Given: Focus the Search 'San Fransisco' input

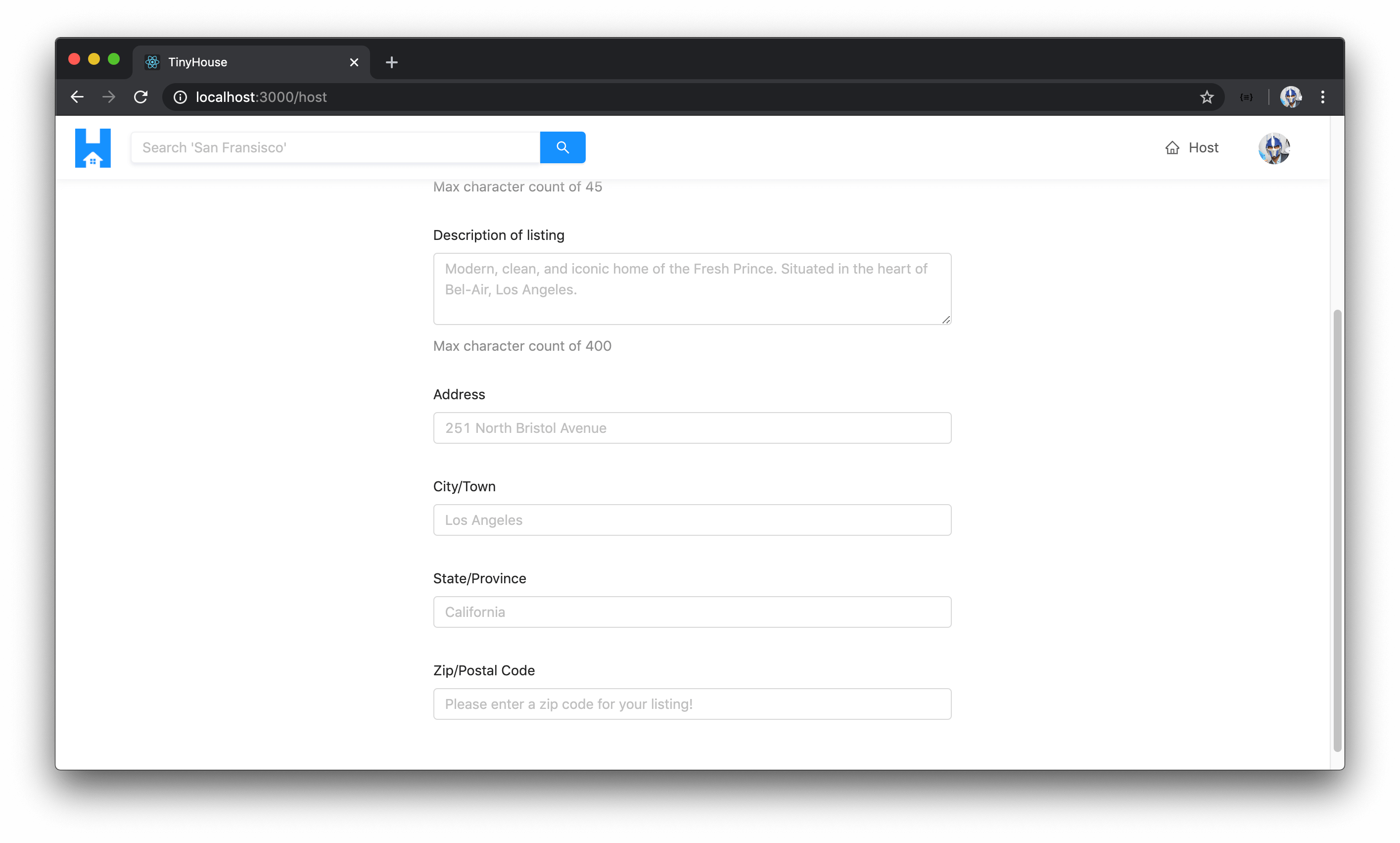Looking at the screenshot, I should [335, 147].
